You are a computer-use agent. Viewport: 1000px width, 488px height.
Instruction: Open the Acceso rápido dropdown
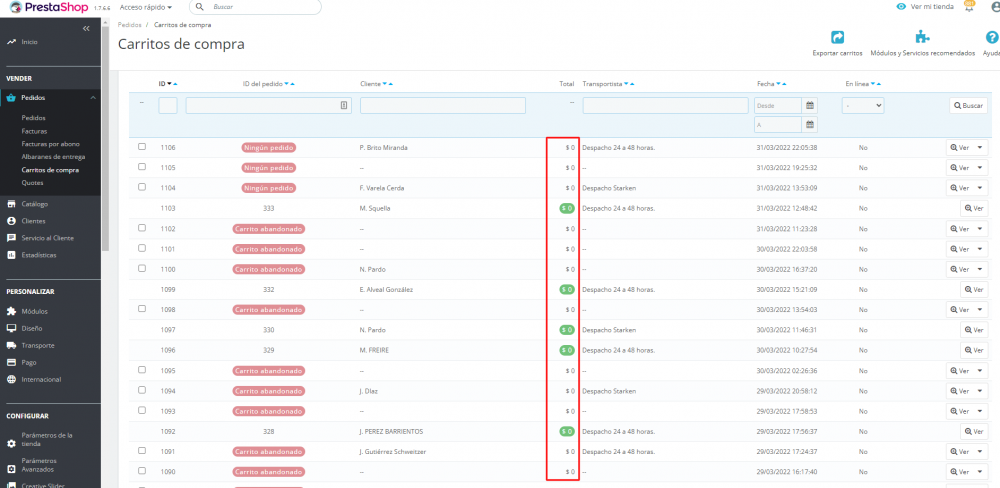(146, 7)
